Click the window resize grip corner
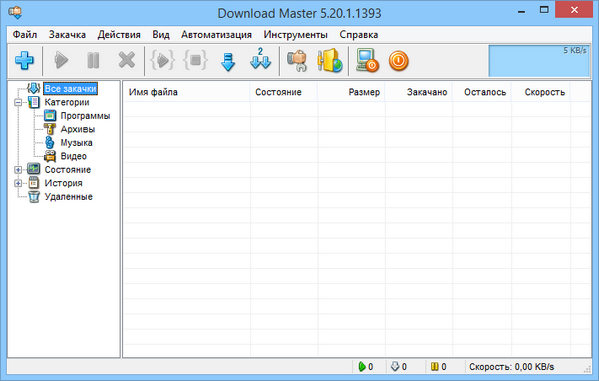The image size is (599, 381). [587, 368]
